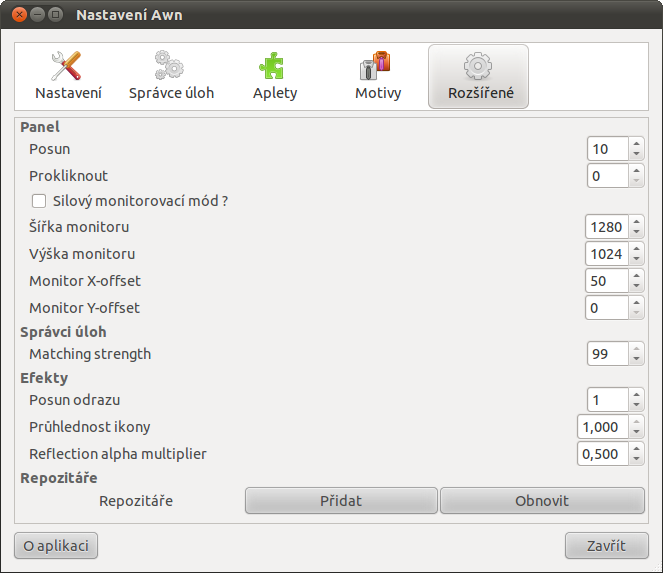Viewport: 663px width, 573px height.
Task: Increase the Prokliknout value
Action: [636, 170]
